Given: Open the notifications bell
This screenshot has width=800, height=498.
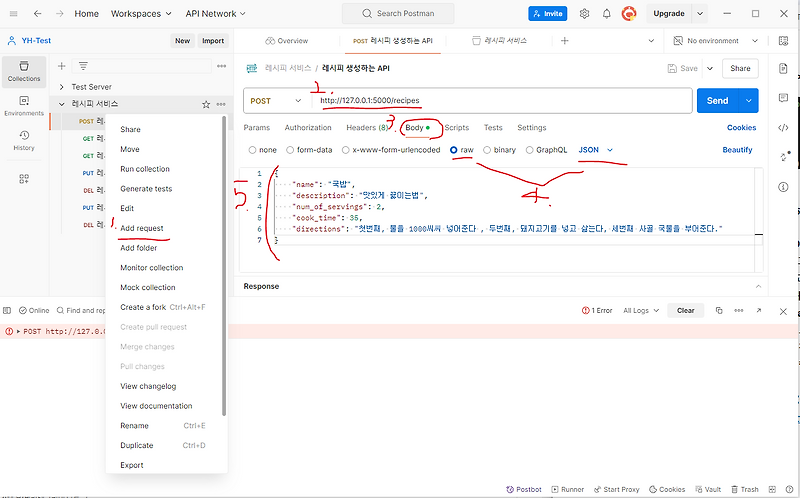Looking at the screenshot, I should (x=607, y=14).
